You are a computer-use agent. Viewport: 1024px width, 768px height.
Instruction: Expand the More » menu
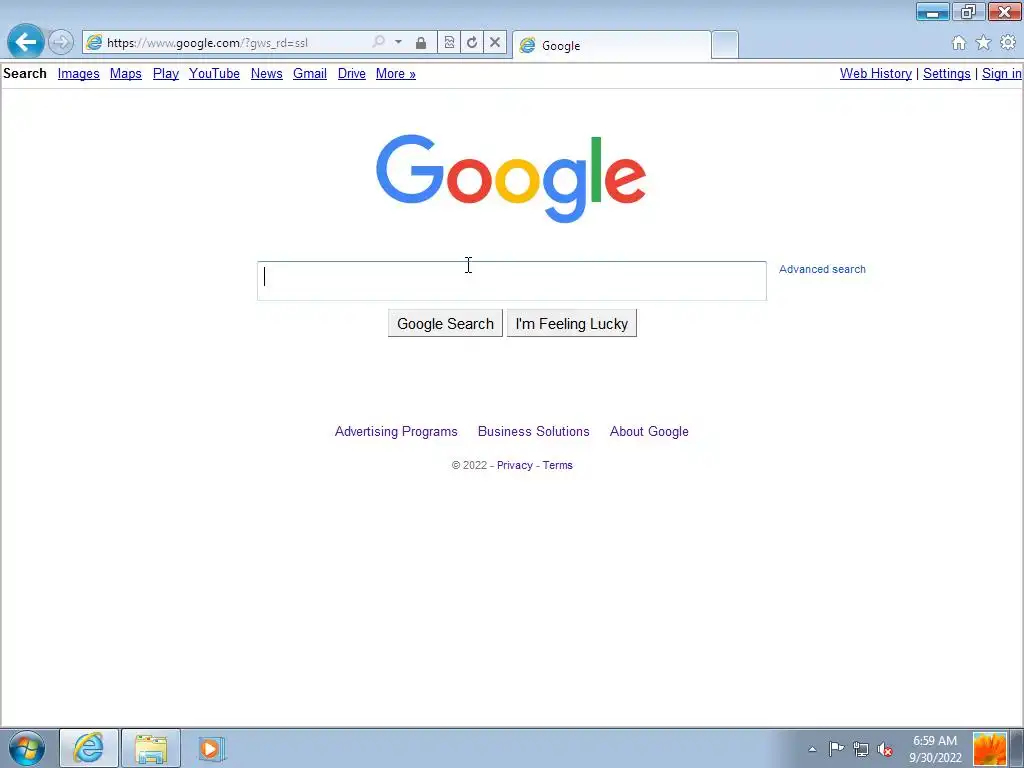tap(396, 73)
